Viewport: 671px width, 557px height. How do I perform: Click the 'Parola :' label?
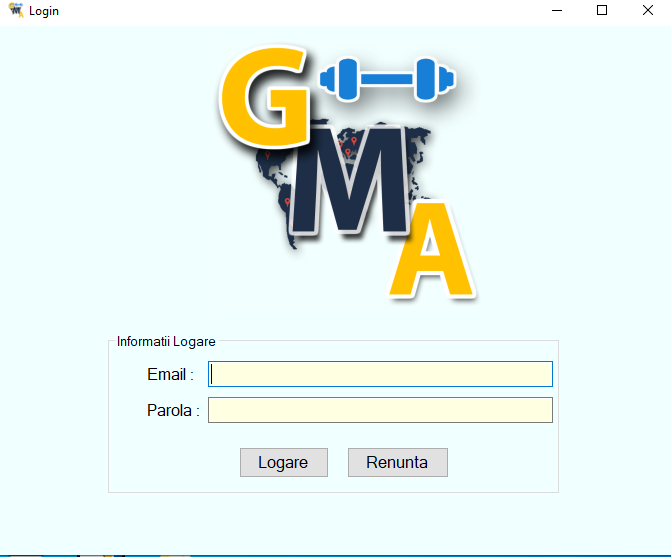click(173, 410)
